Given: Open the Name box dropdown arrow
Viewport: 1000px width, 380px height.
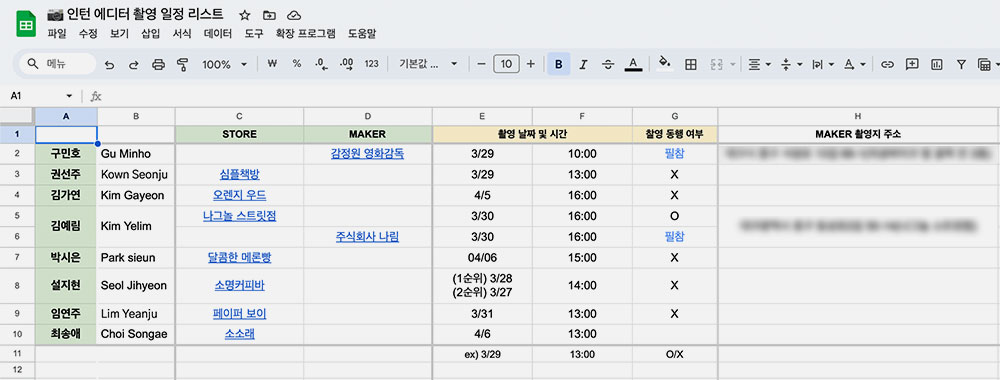Looking at the screenshot, I should tap(69, 96).
